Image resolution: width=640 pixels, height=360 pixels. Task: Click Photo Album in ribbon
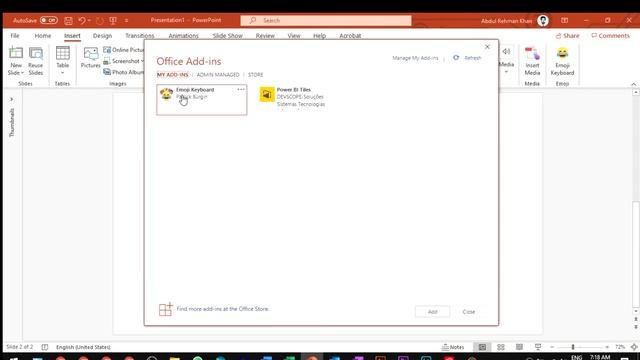pos(124,72)
